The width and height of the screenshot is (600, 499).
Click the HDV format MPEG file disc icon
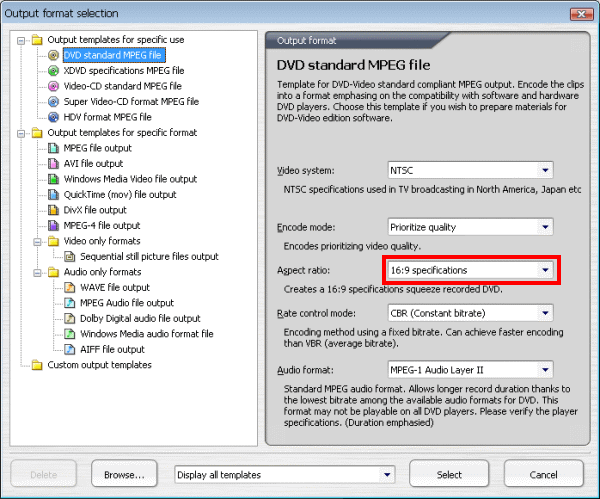tap(53, 117)
